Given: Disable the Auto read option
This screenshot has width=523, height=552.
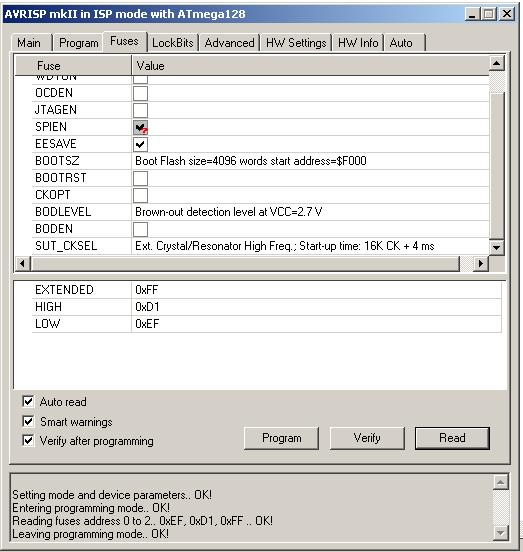Looking at the screenshot, I should [x=28, y=401].
